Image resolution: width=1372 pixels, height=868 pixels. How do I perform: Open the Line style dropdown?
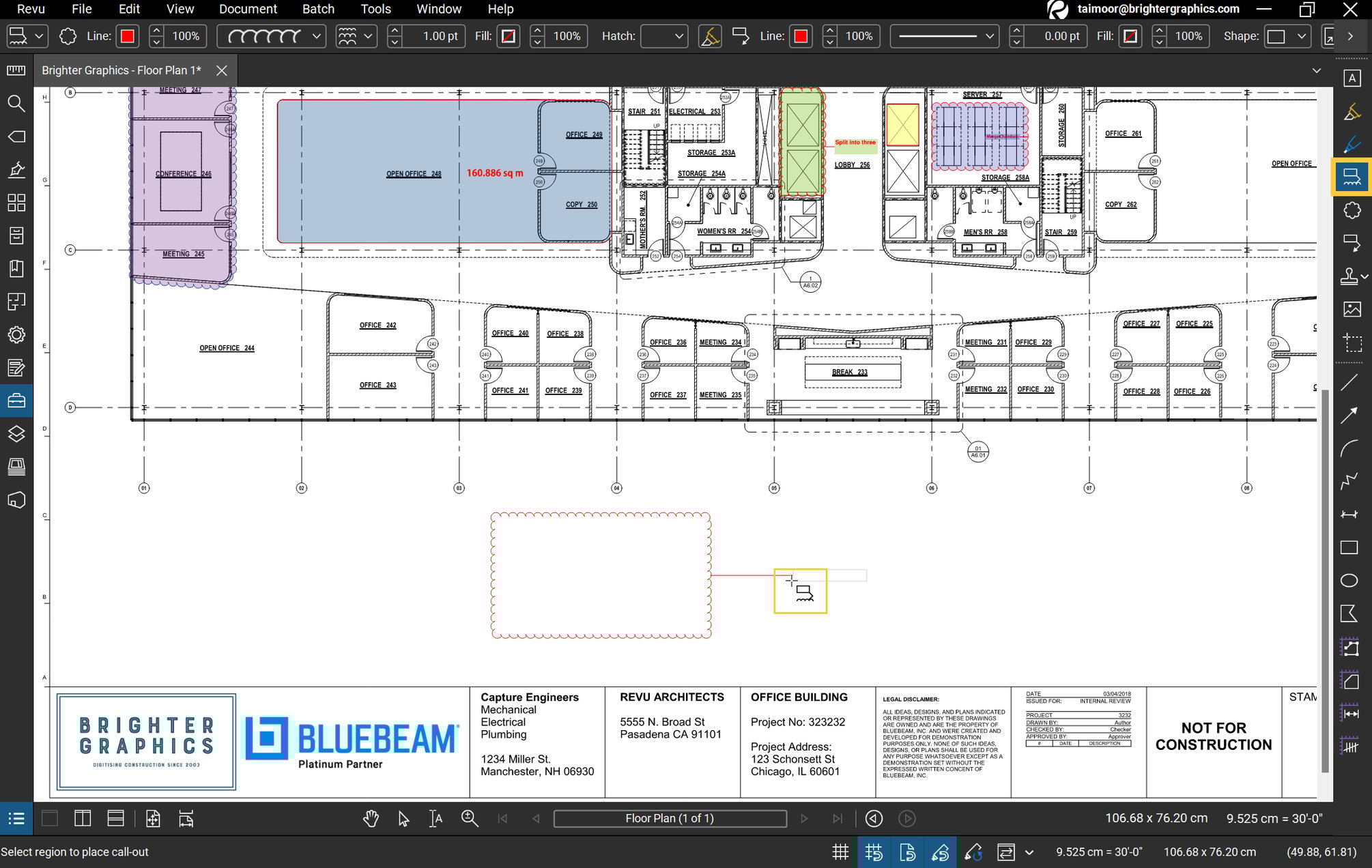pos(944,35)
